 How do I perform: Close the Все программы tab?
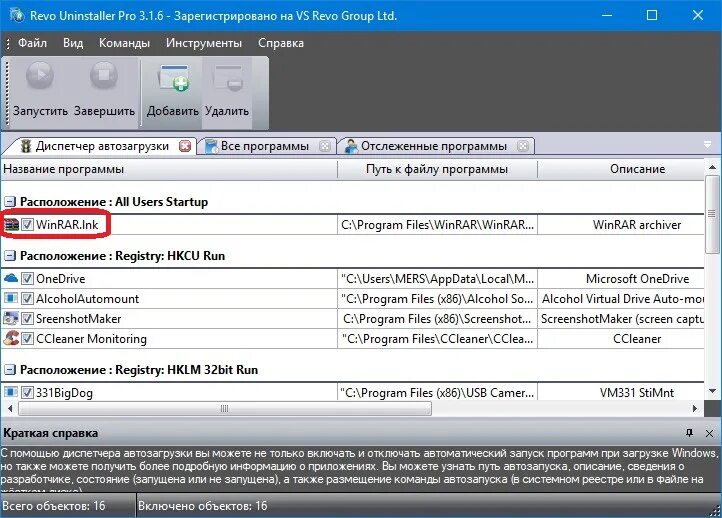pos(325,146)
